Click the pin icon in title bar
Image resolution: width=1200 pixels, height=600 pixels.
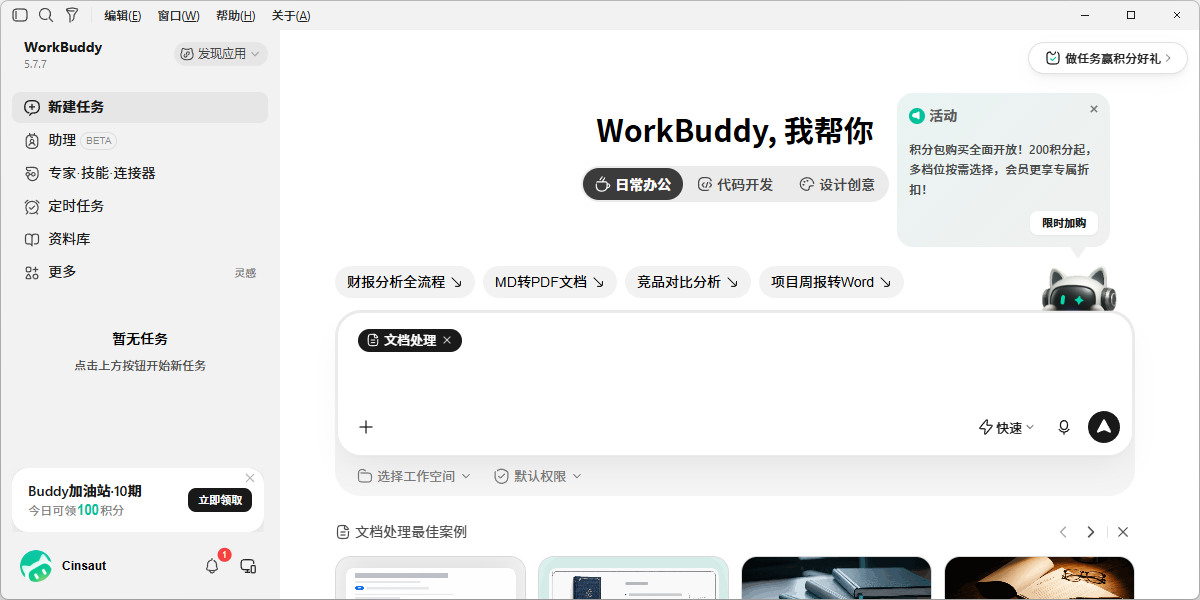pos(72,15)
